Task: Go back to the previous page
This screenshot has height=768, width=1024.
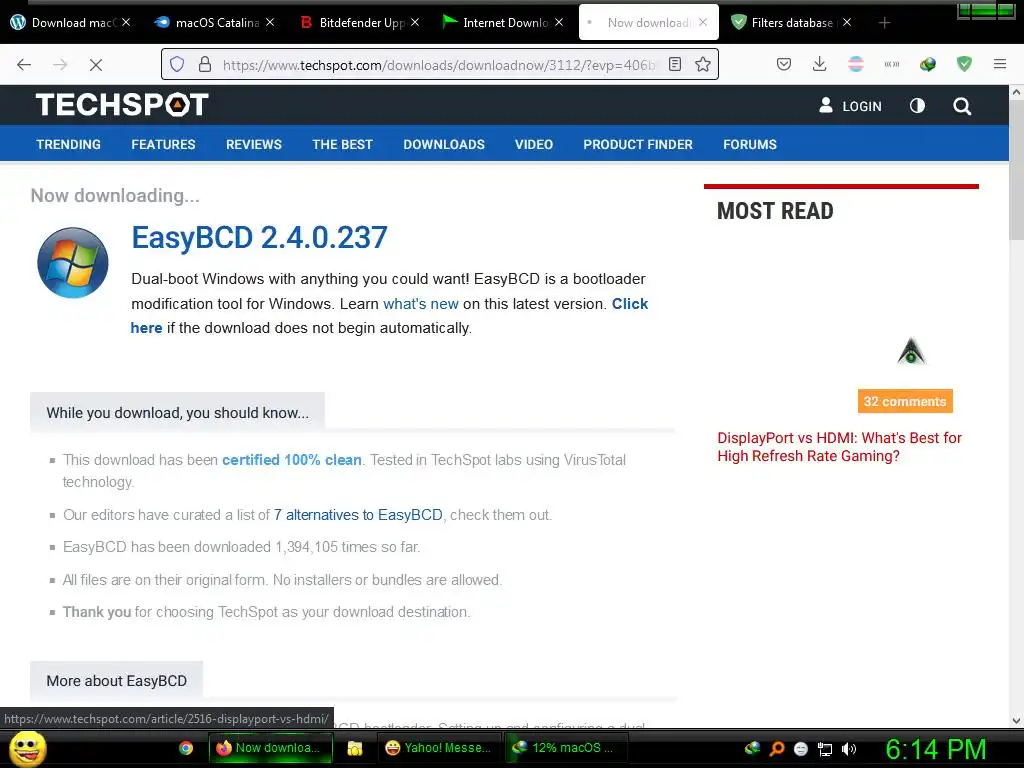Action: [x=24, y=64]
